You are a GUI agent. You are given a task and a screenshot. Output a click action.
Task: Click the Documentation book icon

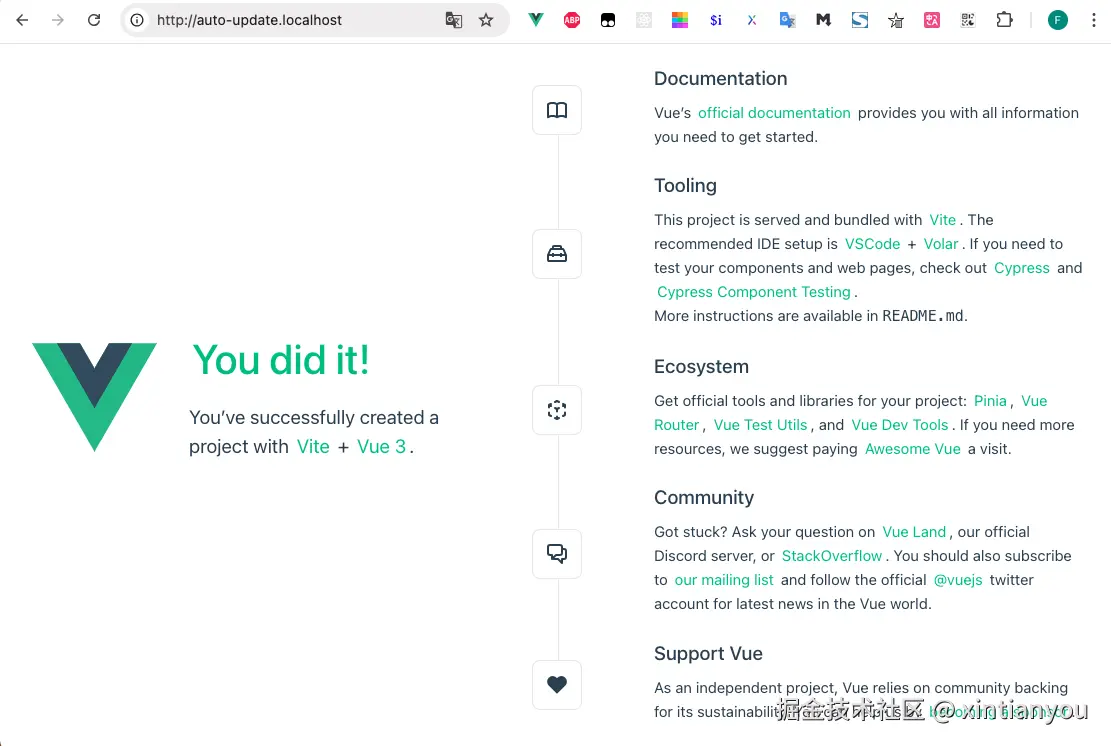tap(557, 110)
